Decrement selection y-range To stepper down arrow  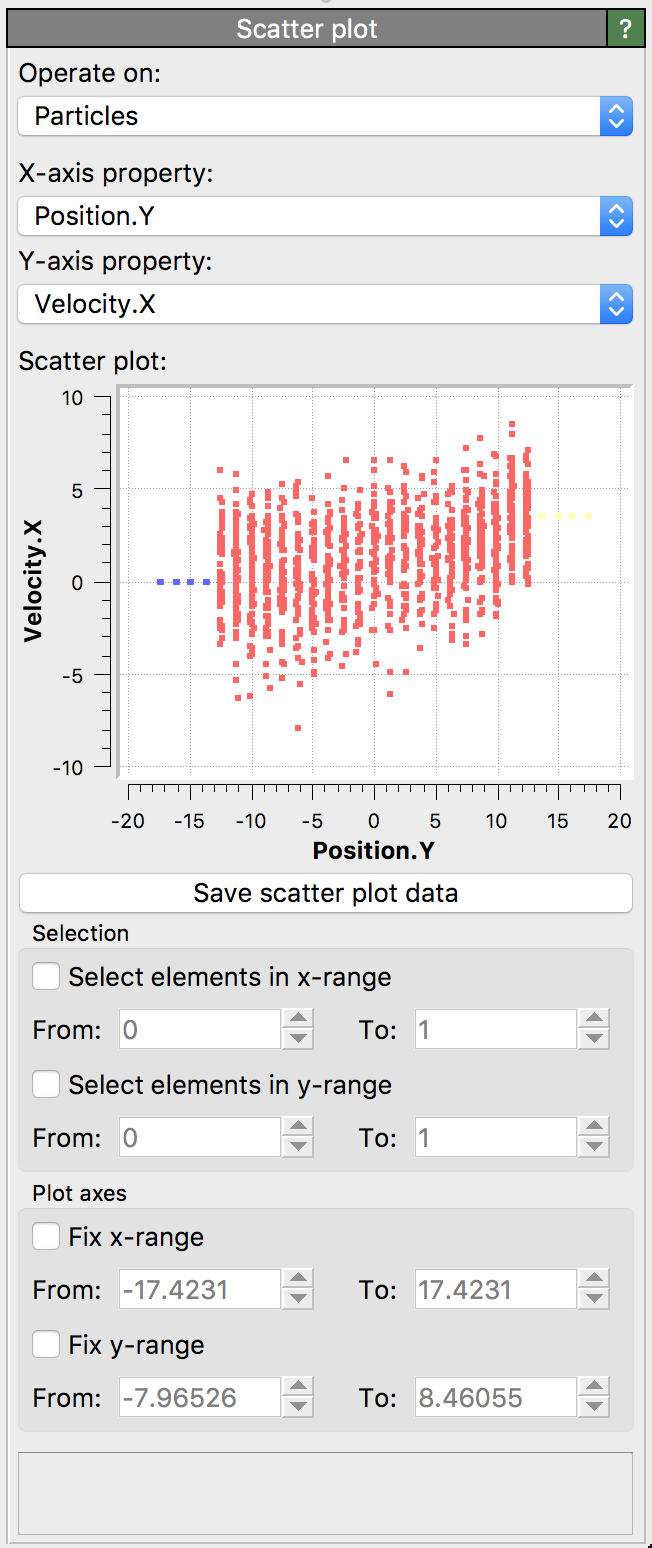[594, 1147]
